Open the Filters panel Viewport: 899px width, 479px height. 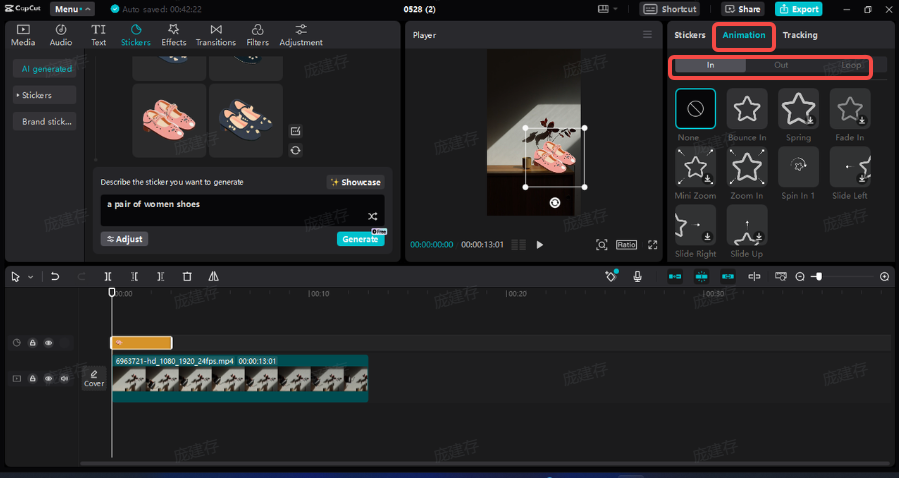(x=257, y=35)
